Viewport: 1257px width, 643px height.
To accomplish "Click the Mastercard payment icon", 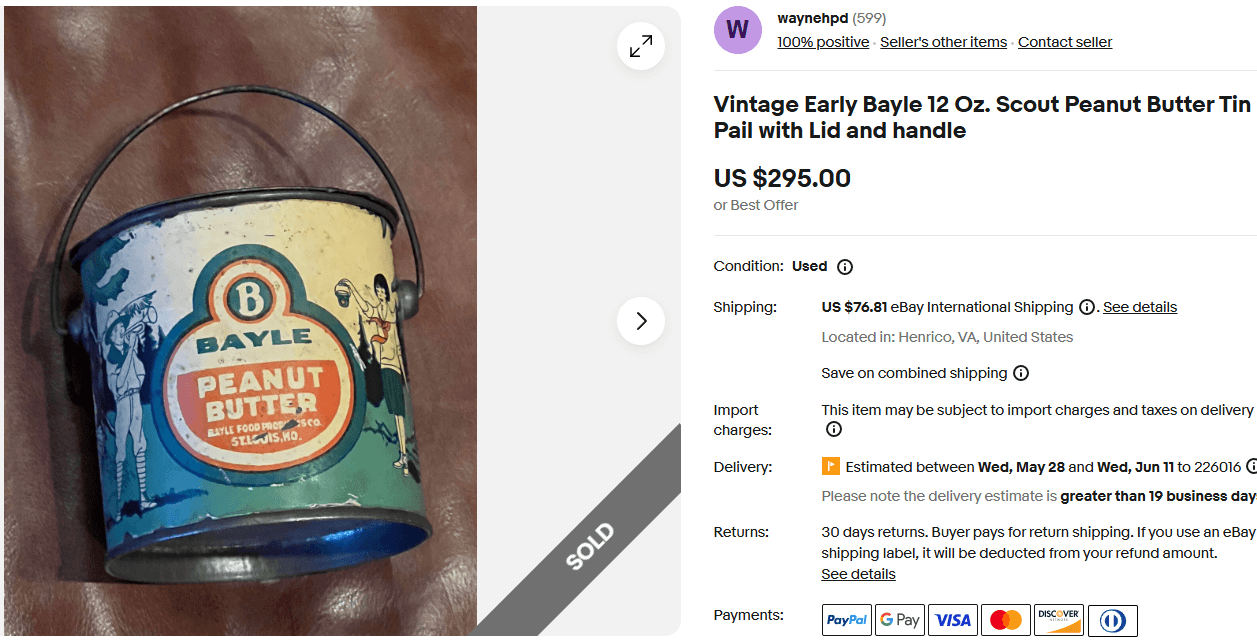I will [x=1005, y=619].
